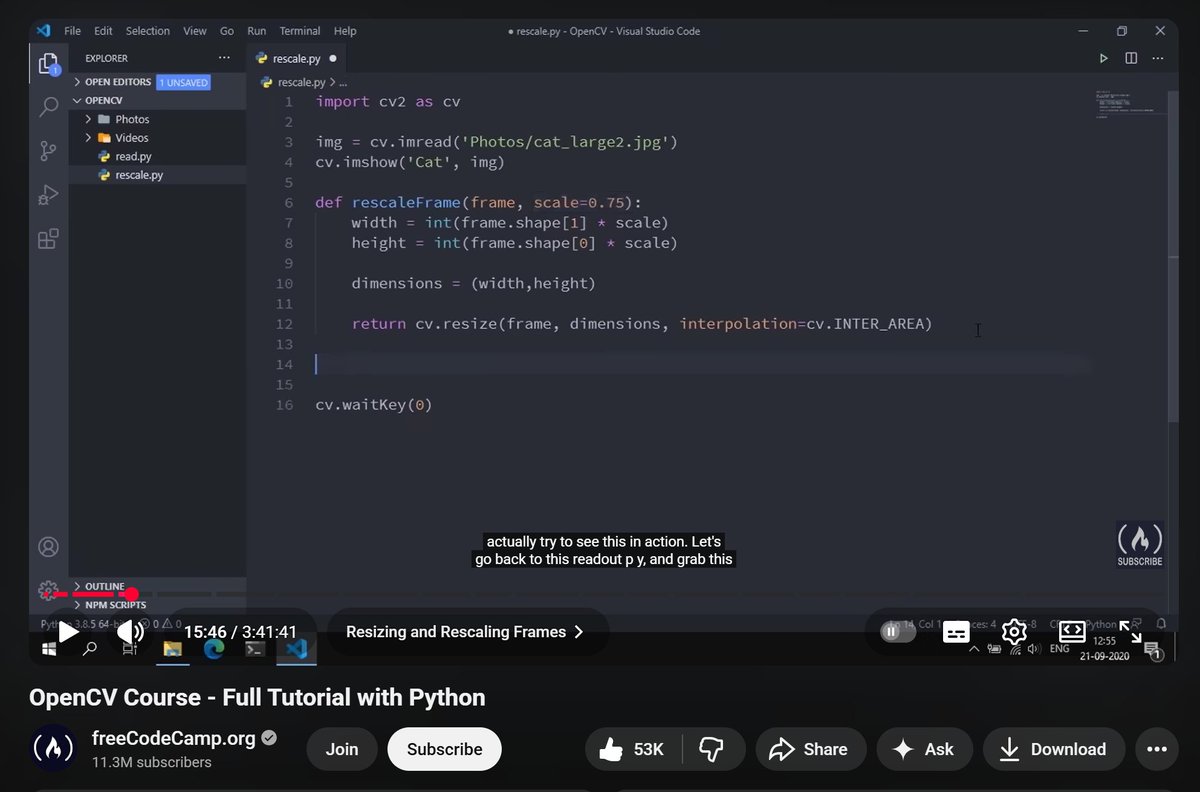Image resolution: width=1200 pixels, height=792 pixels.
Task: Open the Explorer panel ellipsis menu
Action: pyautogui.click(x=224, y=58)
